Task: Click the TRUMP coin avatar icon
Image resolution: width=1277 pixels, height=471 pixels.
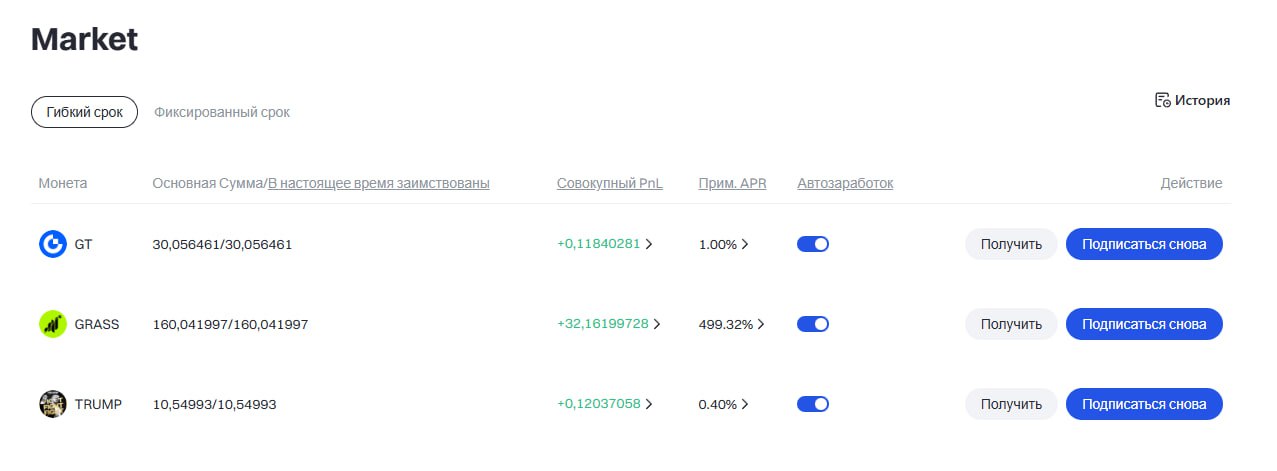Action: 53,404
